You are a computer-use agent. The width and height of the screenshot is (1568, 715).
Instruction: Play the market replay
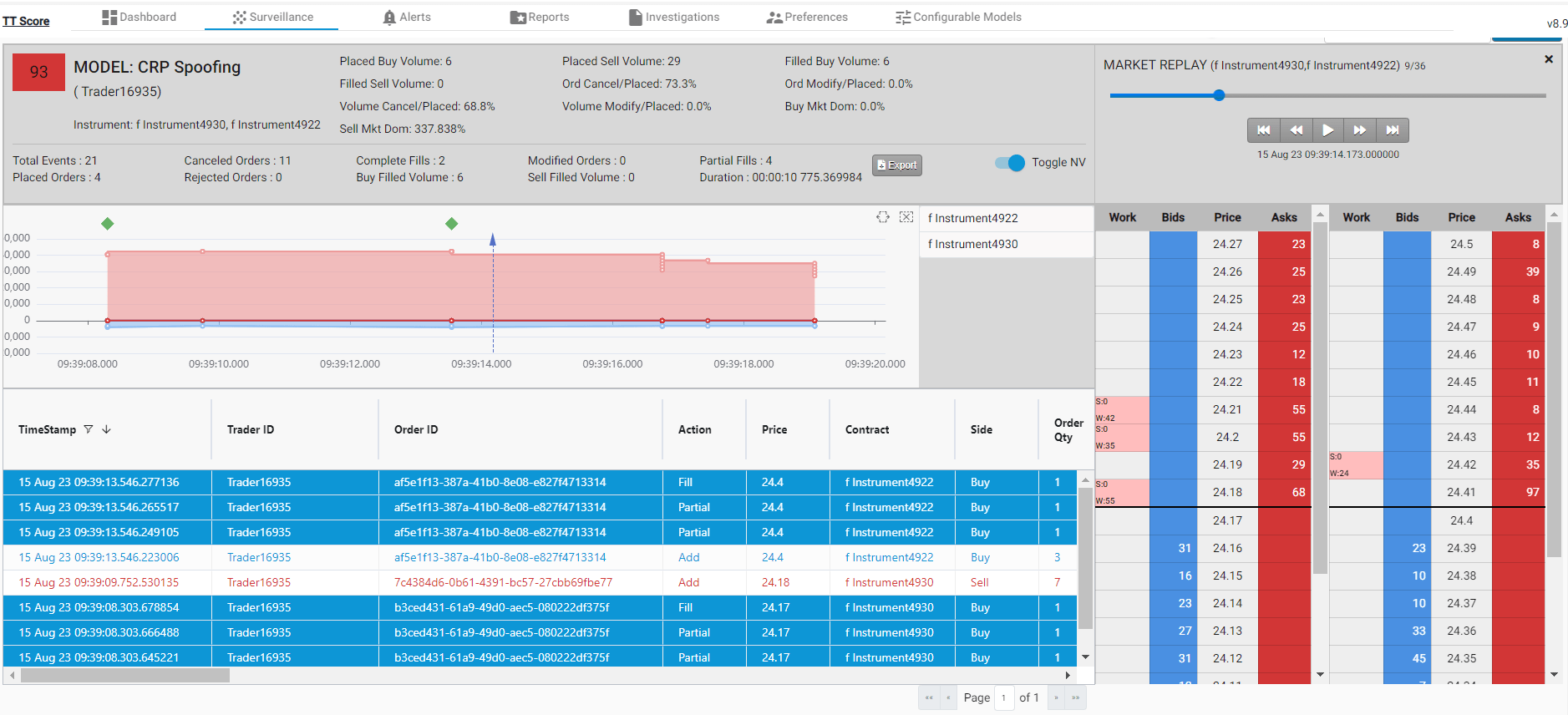tap(1327, 130)
